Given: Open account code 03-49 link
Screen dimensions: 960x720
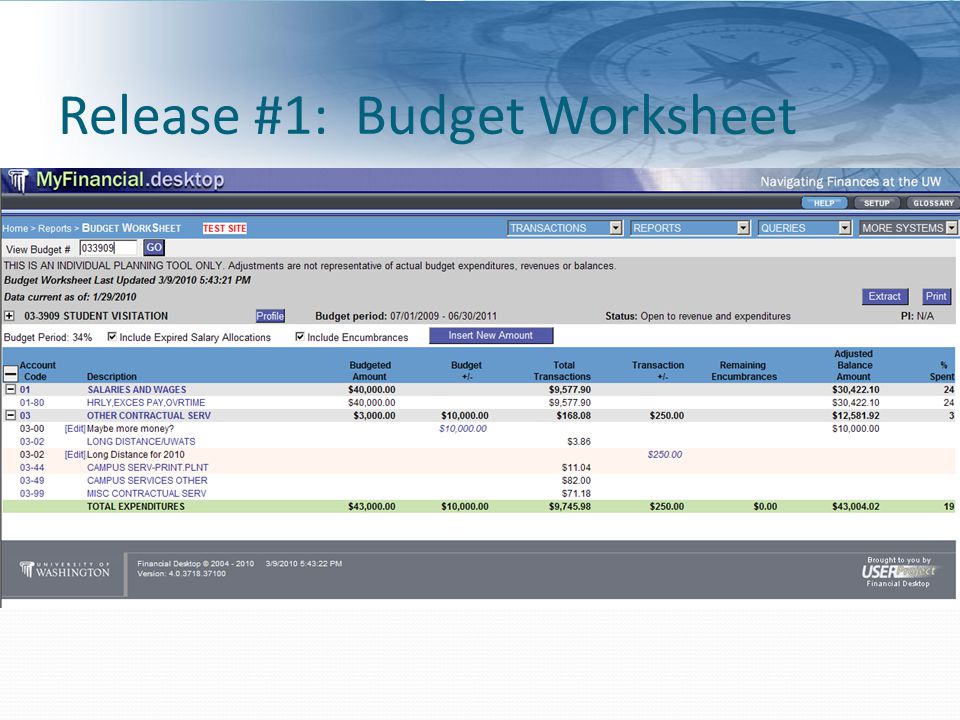Looking at the screenshot, I should tap(32, 481).
